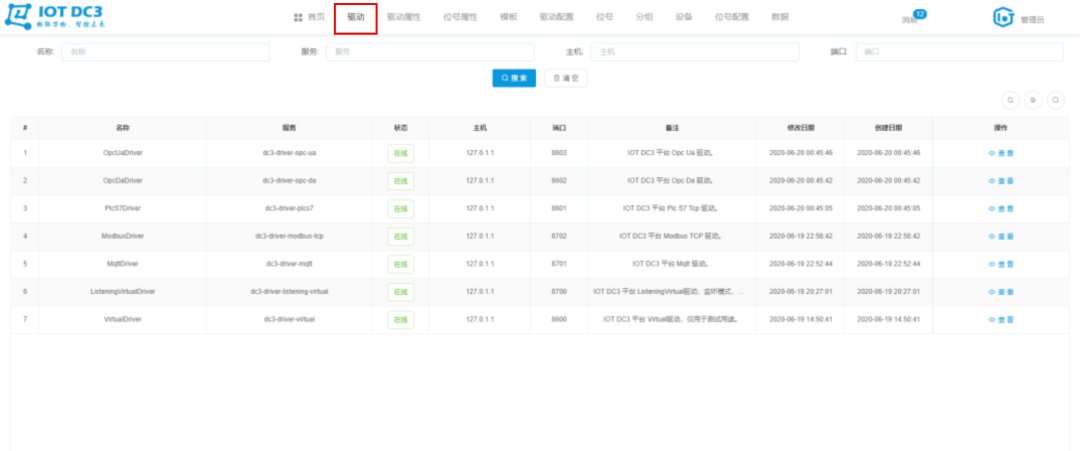The height and width of the screenshot is (451, 1080).
Task: Click the 名称 search input field
Action: pyautogui.click(x=165, y=52)
